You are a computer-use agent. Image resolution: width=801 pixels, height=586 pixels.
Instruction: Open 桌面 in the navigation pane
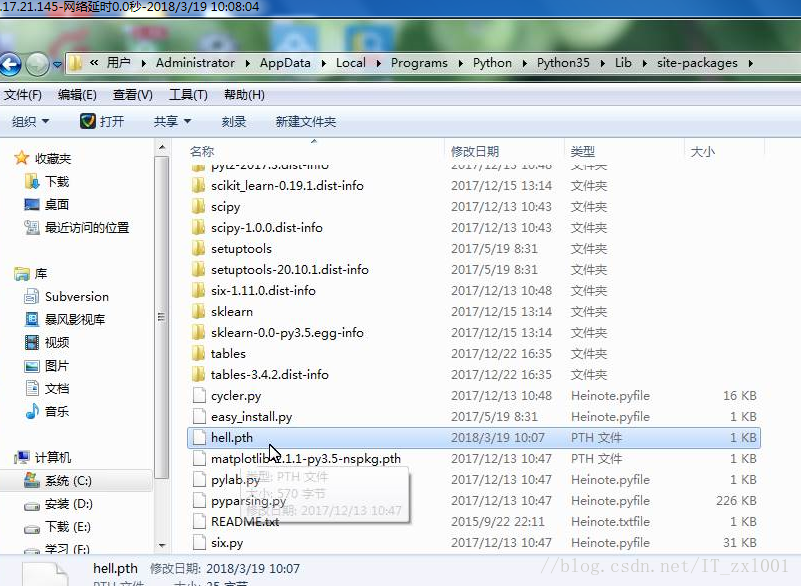click(x=46, y=204)
